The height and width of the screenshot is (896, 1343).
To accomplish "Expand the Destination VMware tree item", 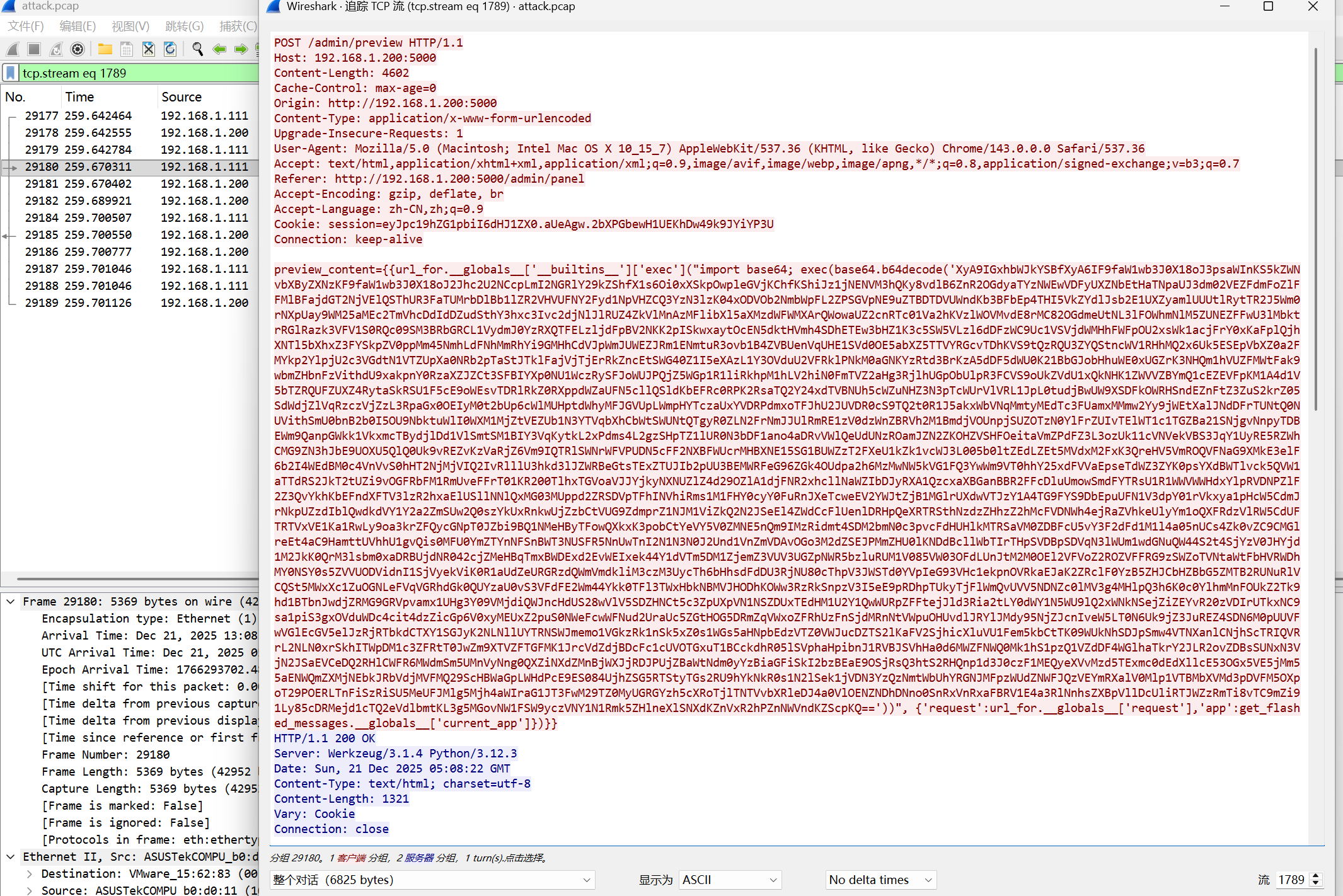I will [29, 874].
